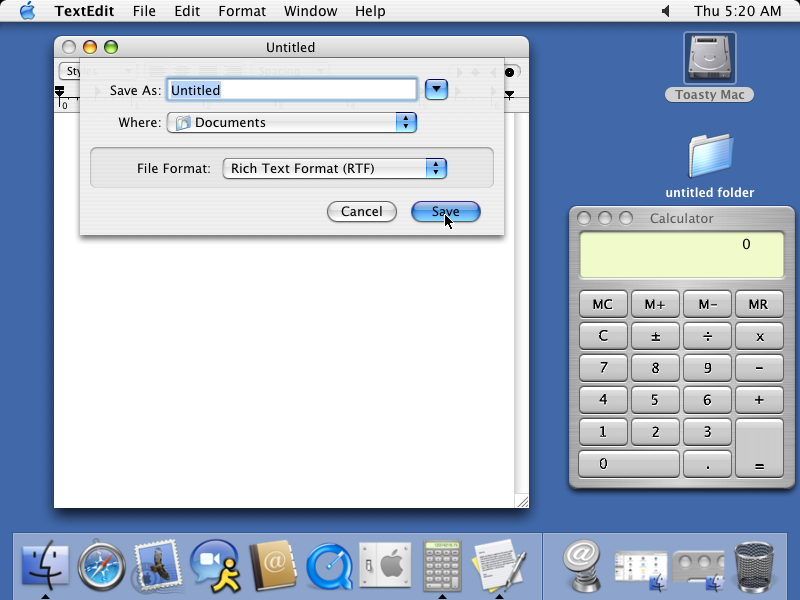Cancel the save dialog
800x600 pixels.
361,211
